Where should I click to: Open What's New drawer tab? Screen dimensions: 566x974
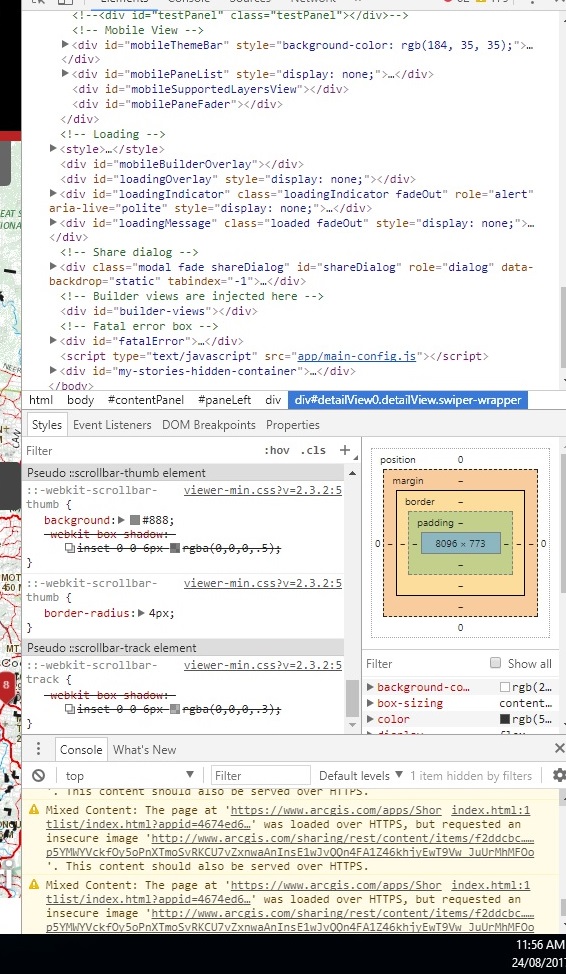point(144,749)
